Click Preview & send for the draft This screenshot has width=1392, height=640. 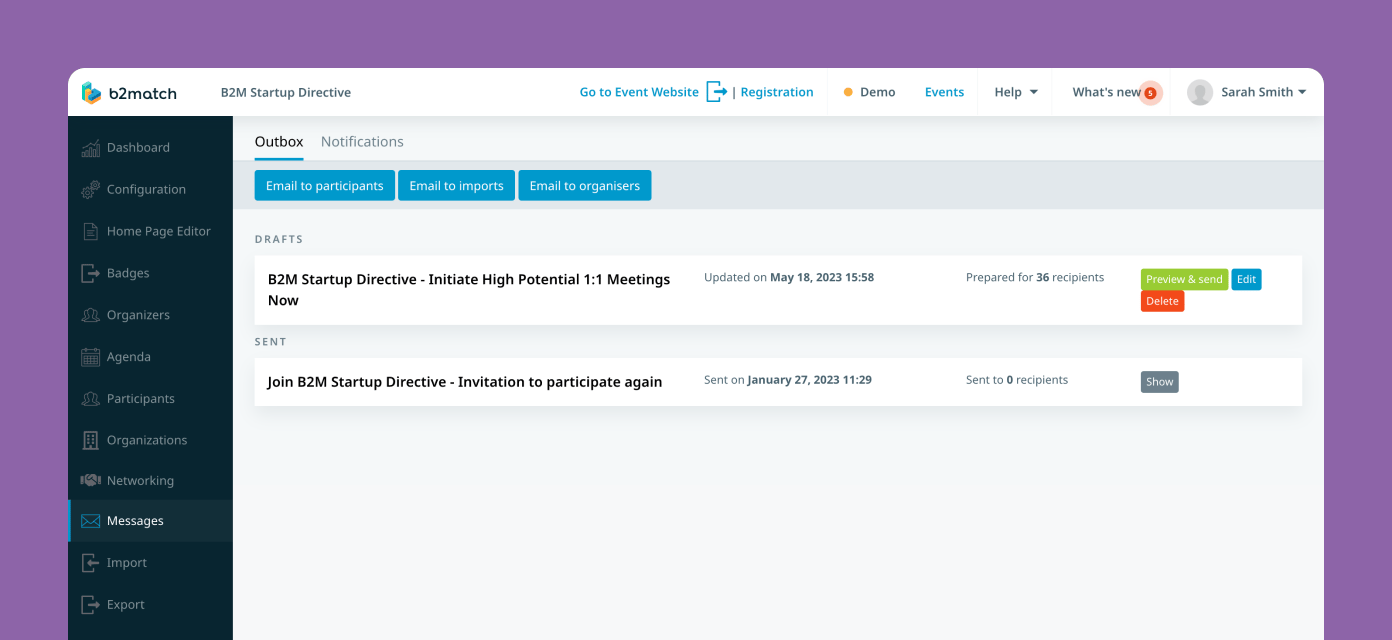click(1184, 280)
